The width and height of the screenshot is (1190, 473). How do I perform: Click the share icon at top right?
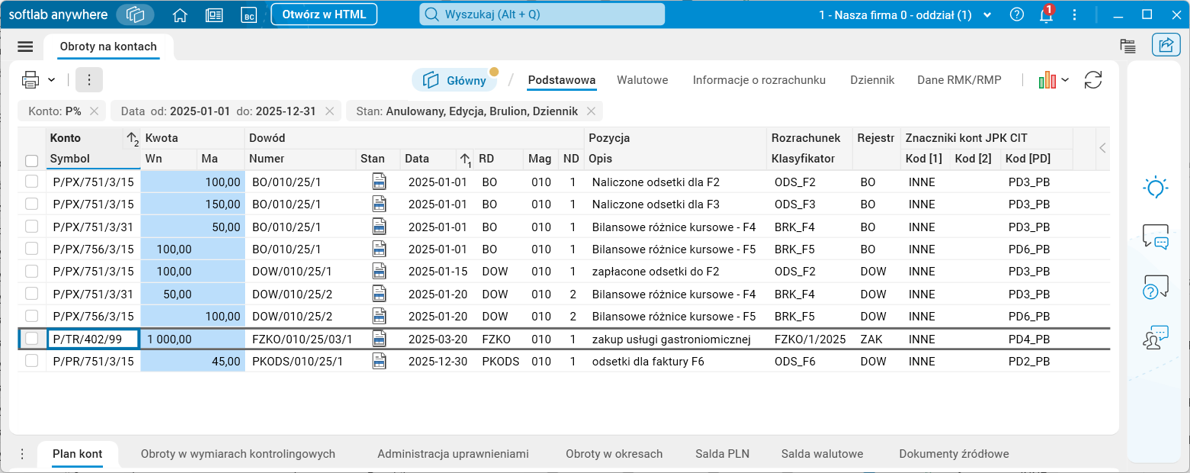pyautogui.click(x=1165, y=45)
